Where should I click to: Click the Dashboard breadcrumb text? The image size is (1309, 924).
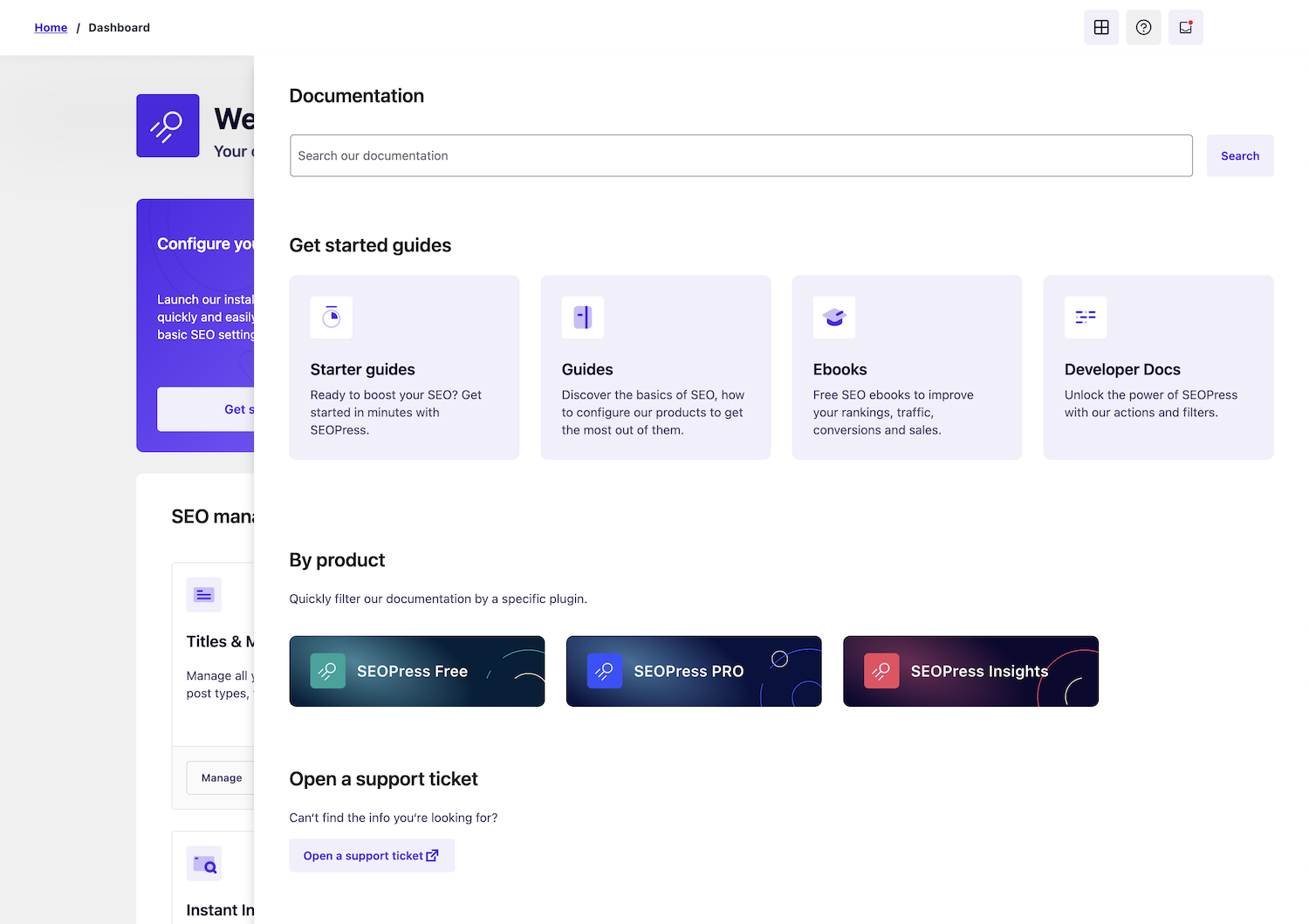(119, 28)
